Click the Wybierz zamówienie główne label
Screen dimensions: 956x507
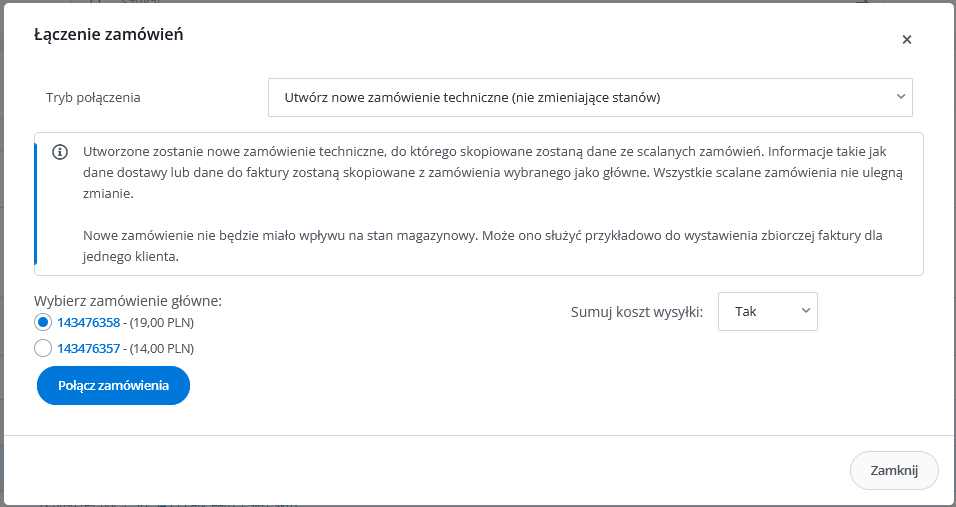pos(128,301)
